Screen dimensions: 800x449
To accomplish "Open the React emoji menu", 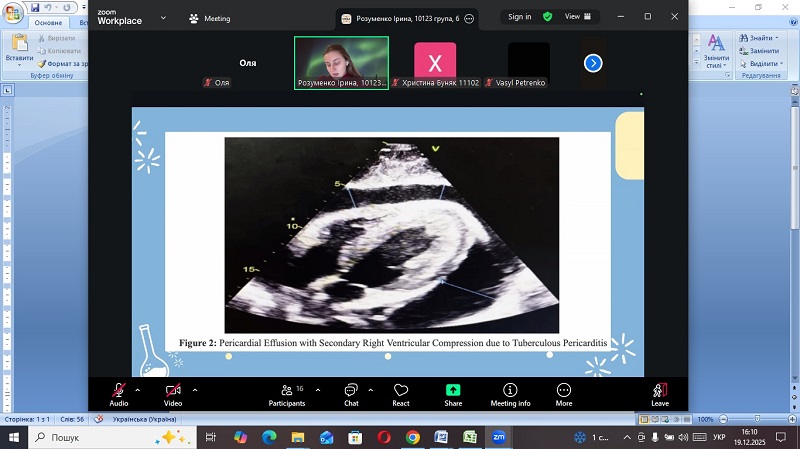I will (401, 393).
